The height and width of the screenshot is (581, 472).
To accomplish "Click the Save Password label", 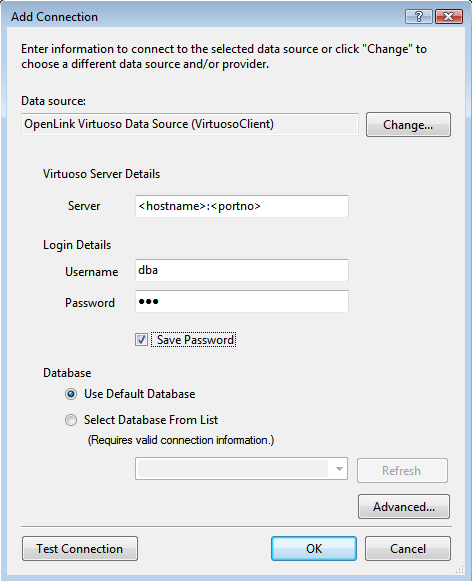I will pos(195,340).
